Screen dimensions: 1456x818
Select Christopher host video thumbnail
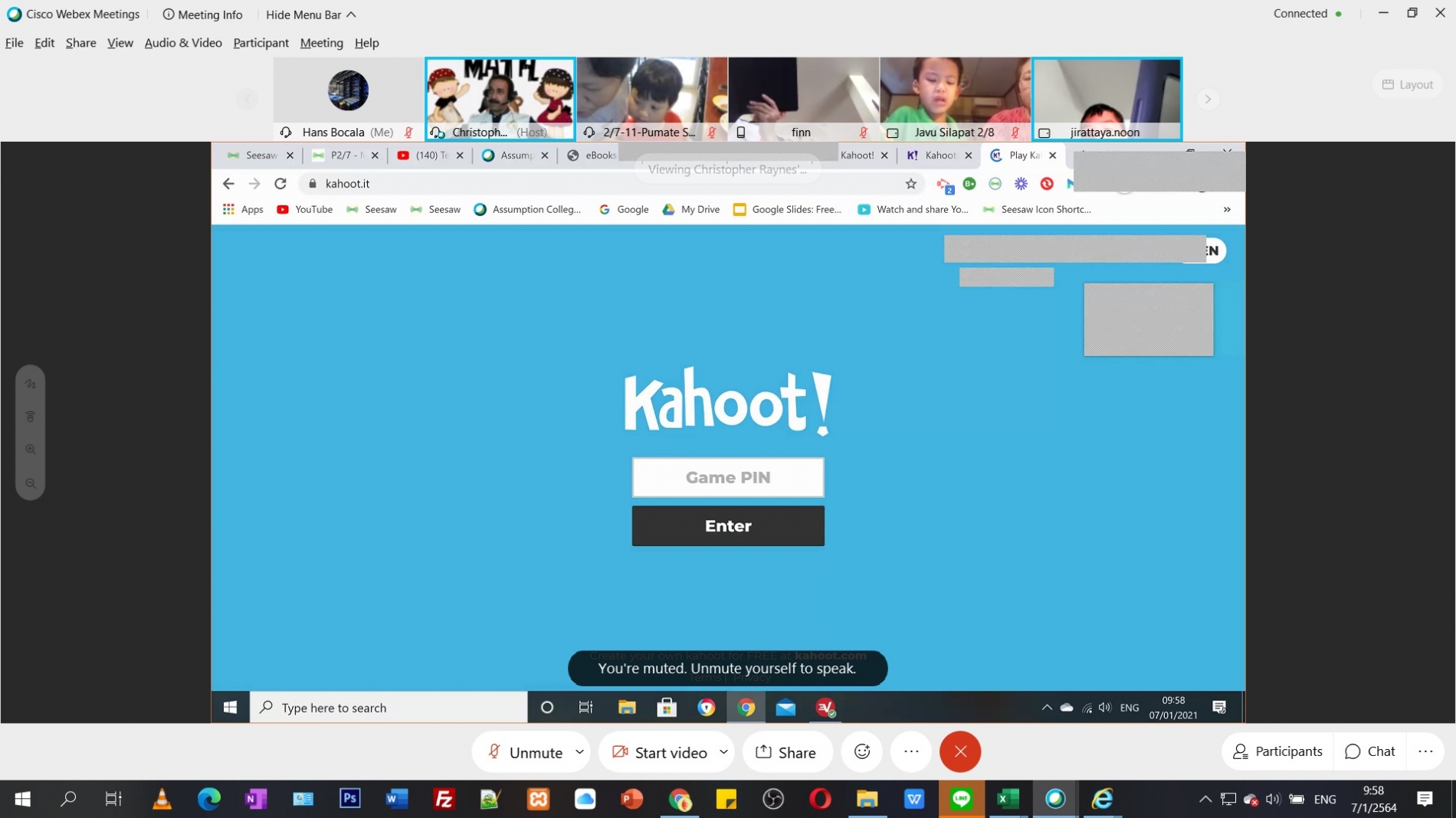(x=500, y=99)
